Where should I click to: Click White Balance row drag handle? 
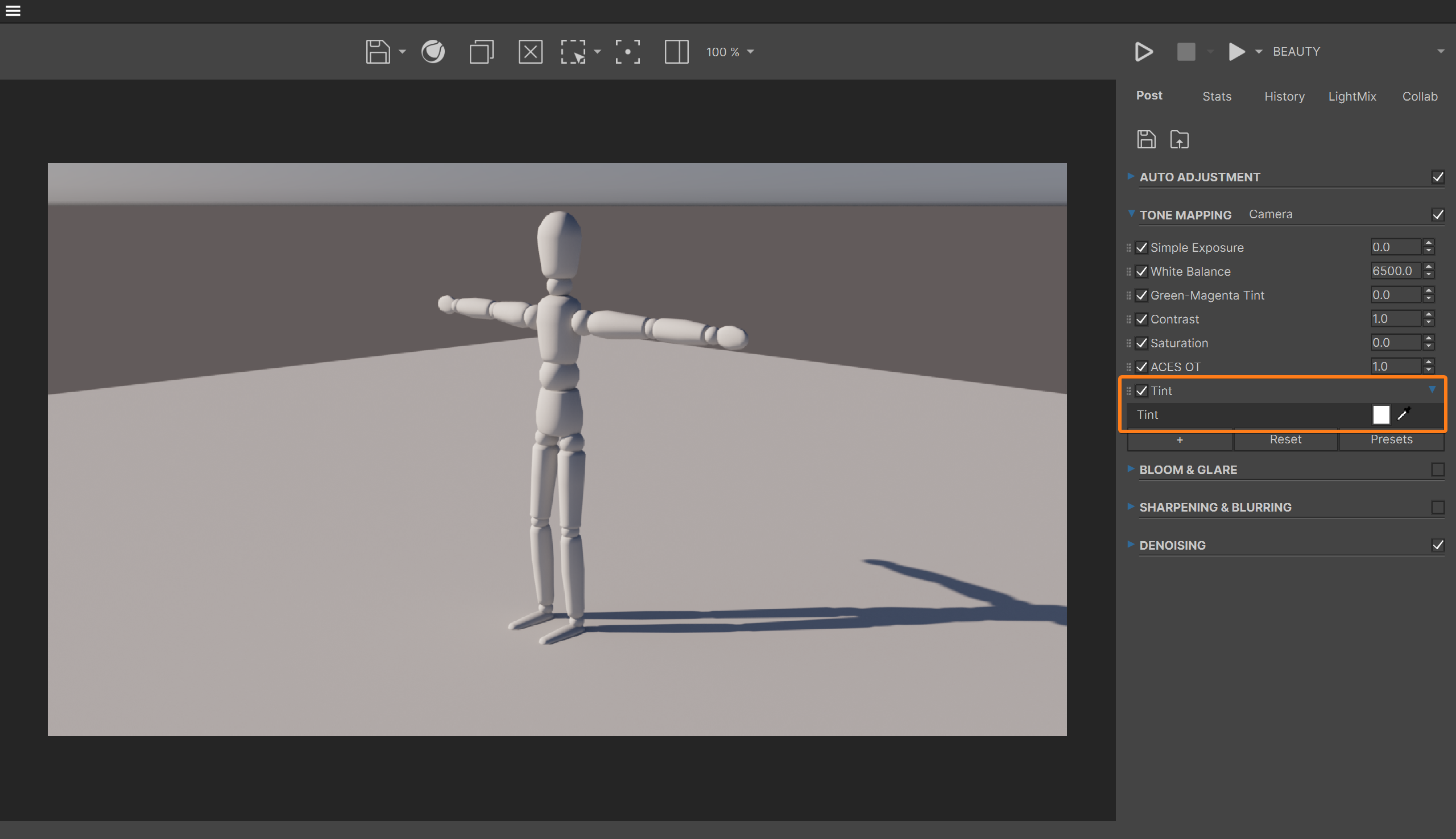1128,271
